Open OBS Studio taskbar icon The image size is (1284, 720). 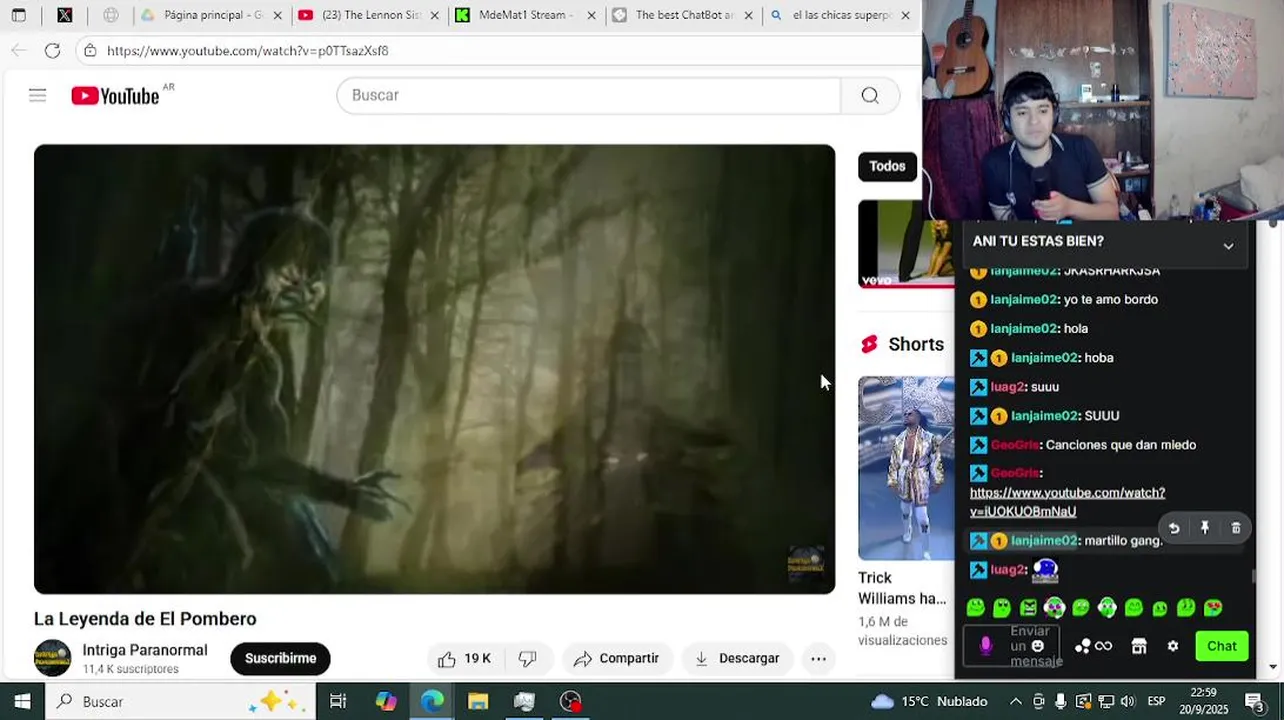[x=570, y=701]
